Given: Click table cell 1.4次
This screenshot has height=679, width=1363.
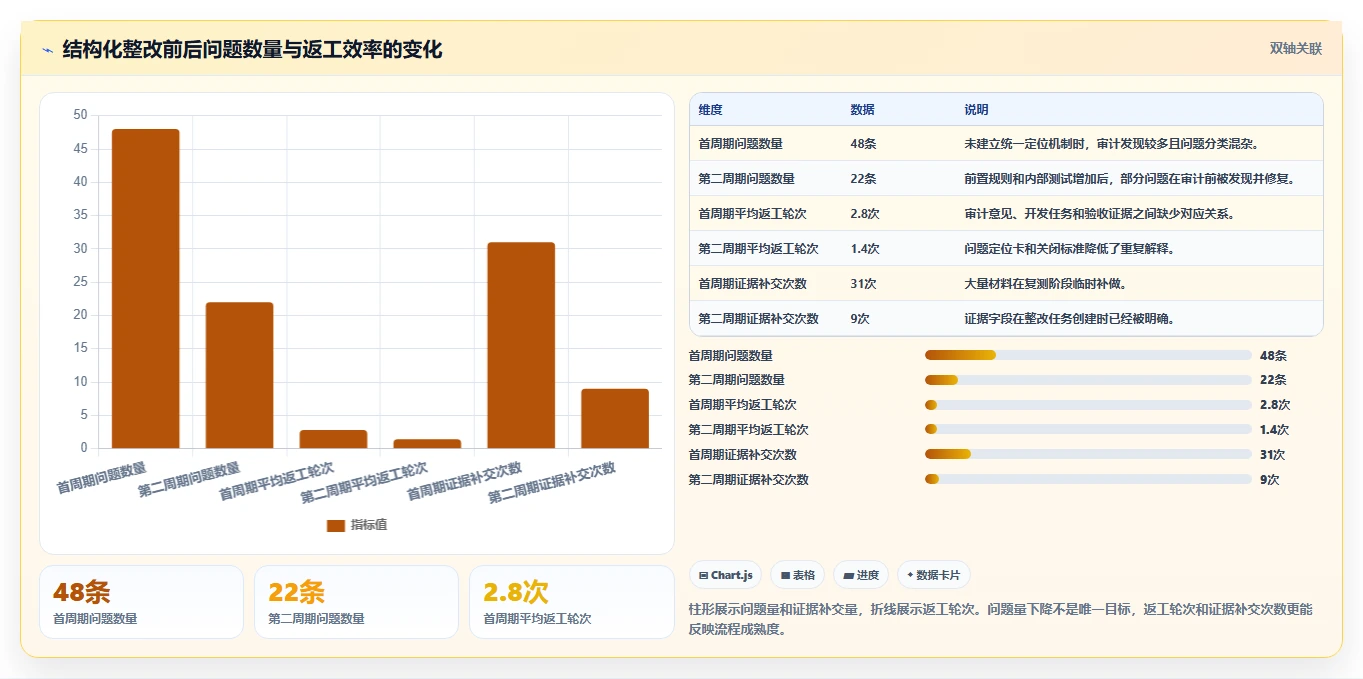Looking at the screenshot, I should point(864,248).
